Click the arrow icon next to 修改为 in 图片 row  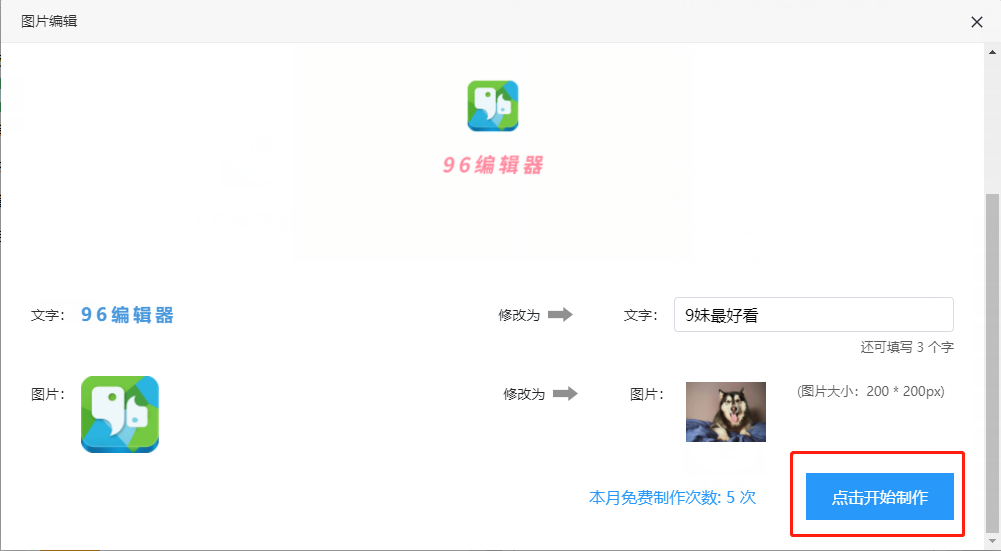click(x=565, y=393)
